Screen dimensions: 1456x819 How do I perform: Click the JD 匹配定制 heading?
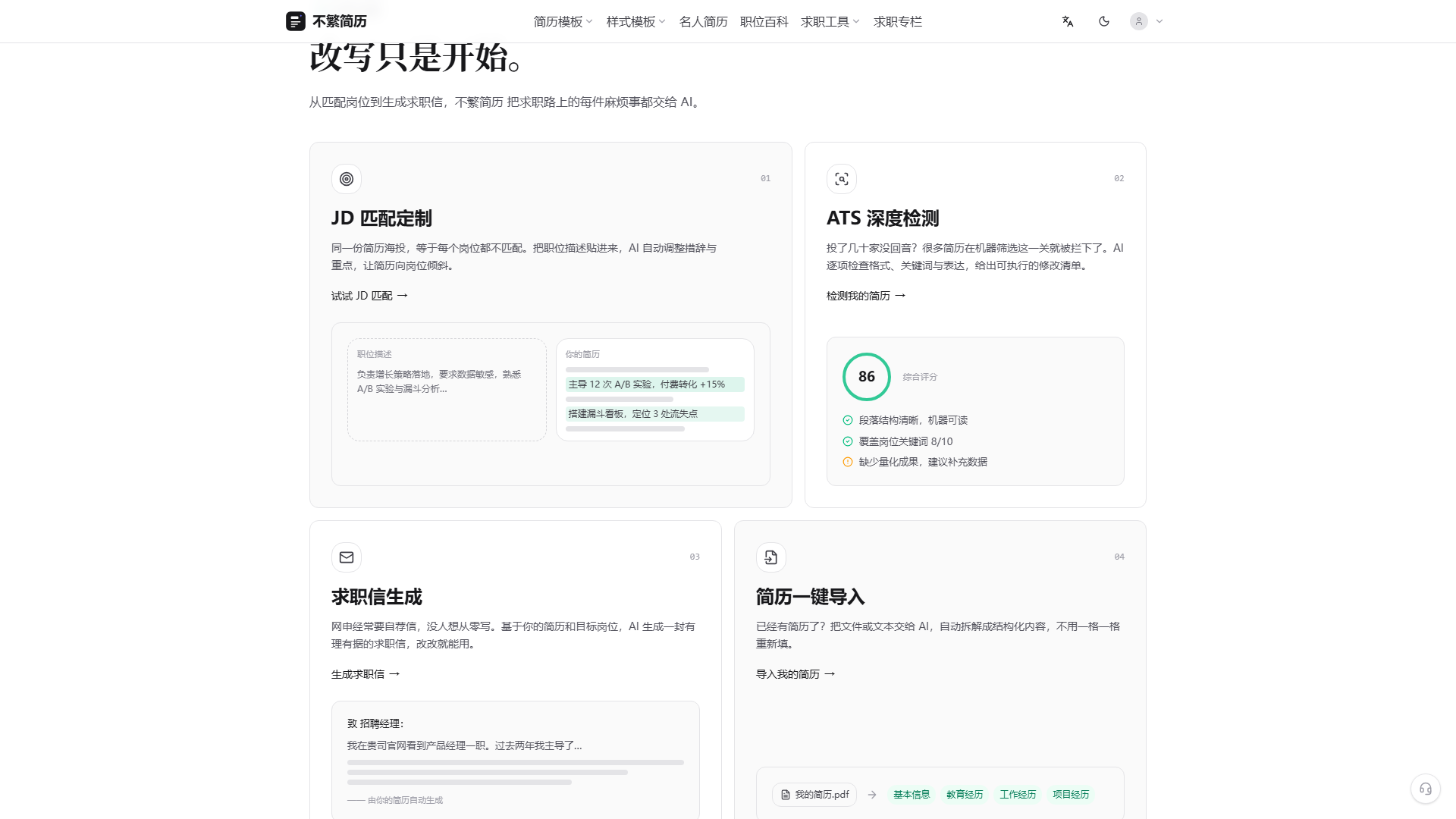click(381, 218)
